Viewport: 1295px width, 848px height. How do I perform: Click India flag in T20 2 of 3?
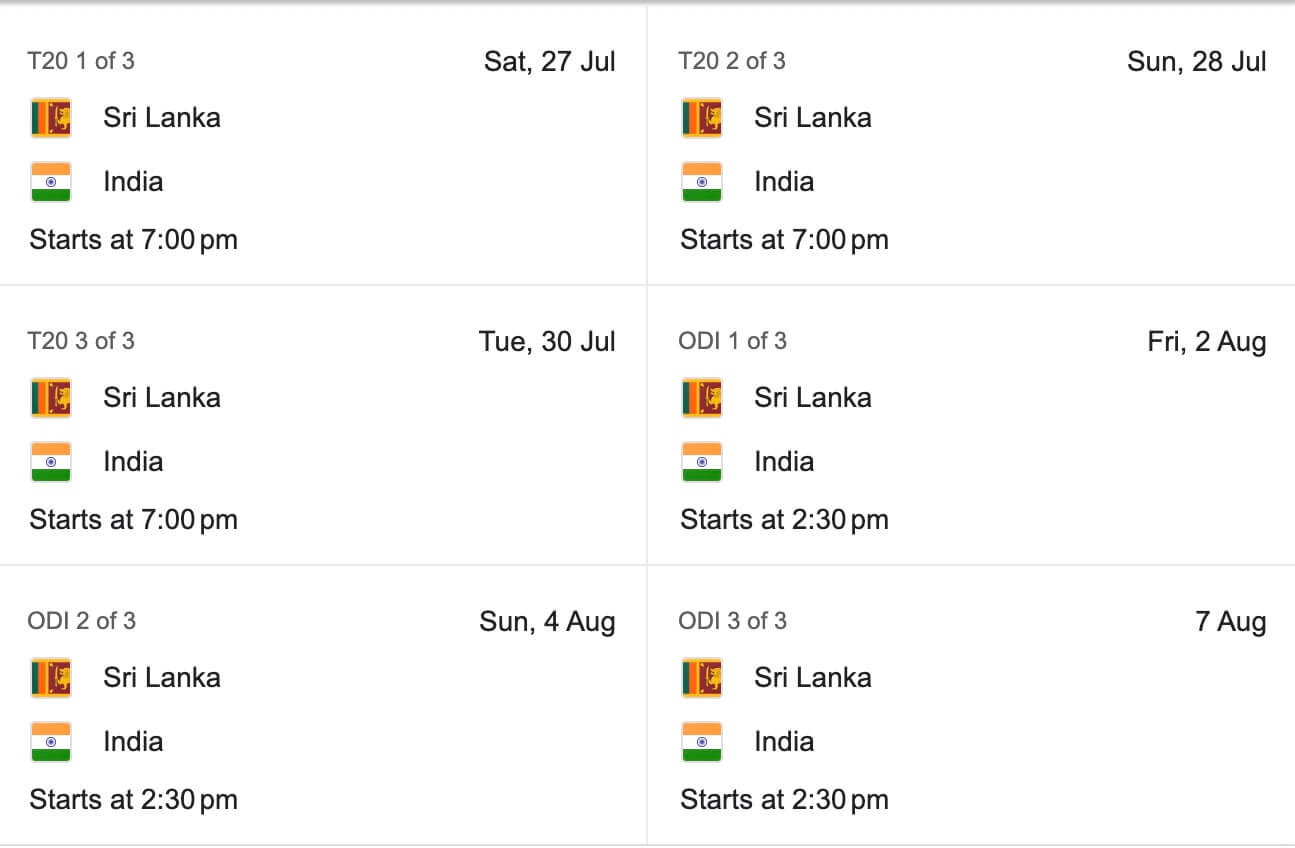[x=702, y=182]
